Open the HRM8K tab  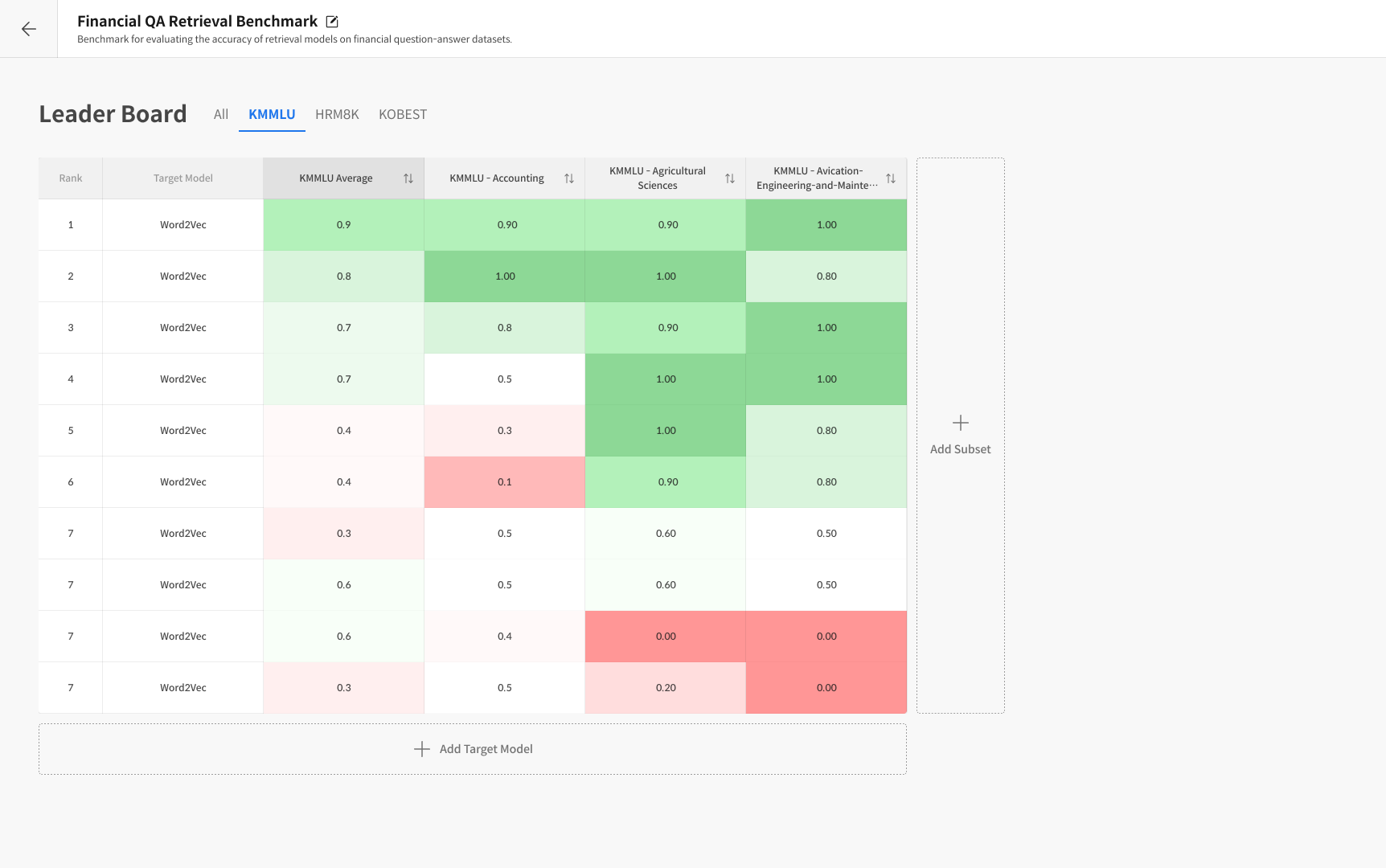coord(338,114)
